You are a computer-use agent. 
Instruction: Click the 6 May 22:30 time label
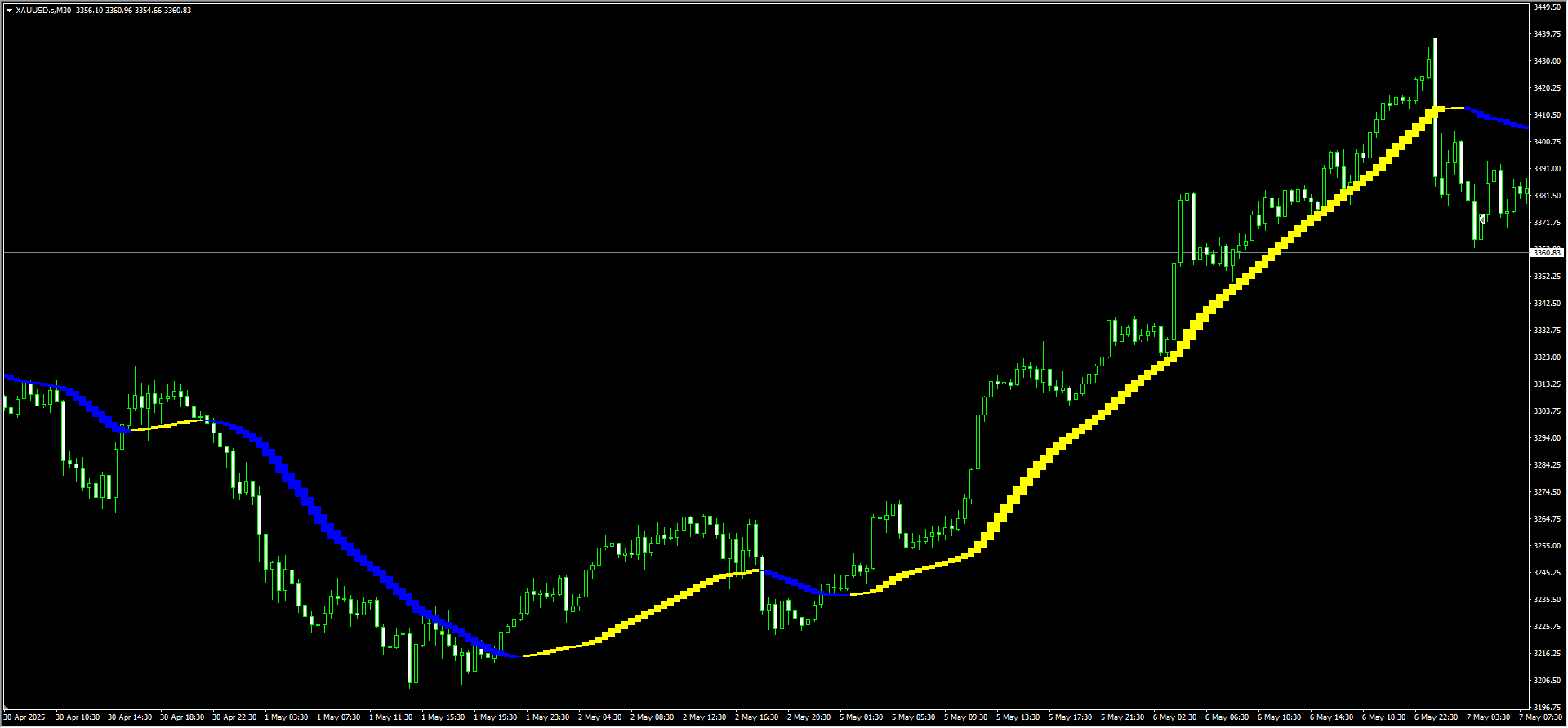pos(1436,717)
